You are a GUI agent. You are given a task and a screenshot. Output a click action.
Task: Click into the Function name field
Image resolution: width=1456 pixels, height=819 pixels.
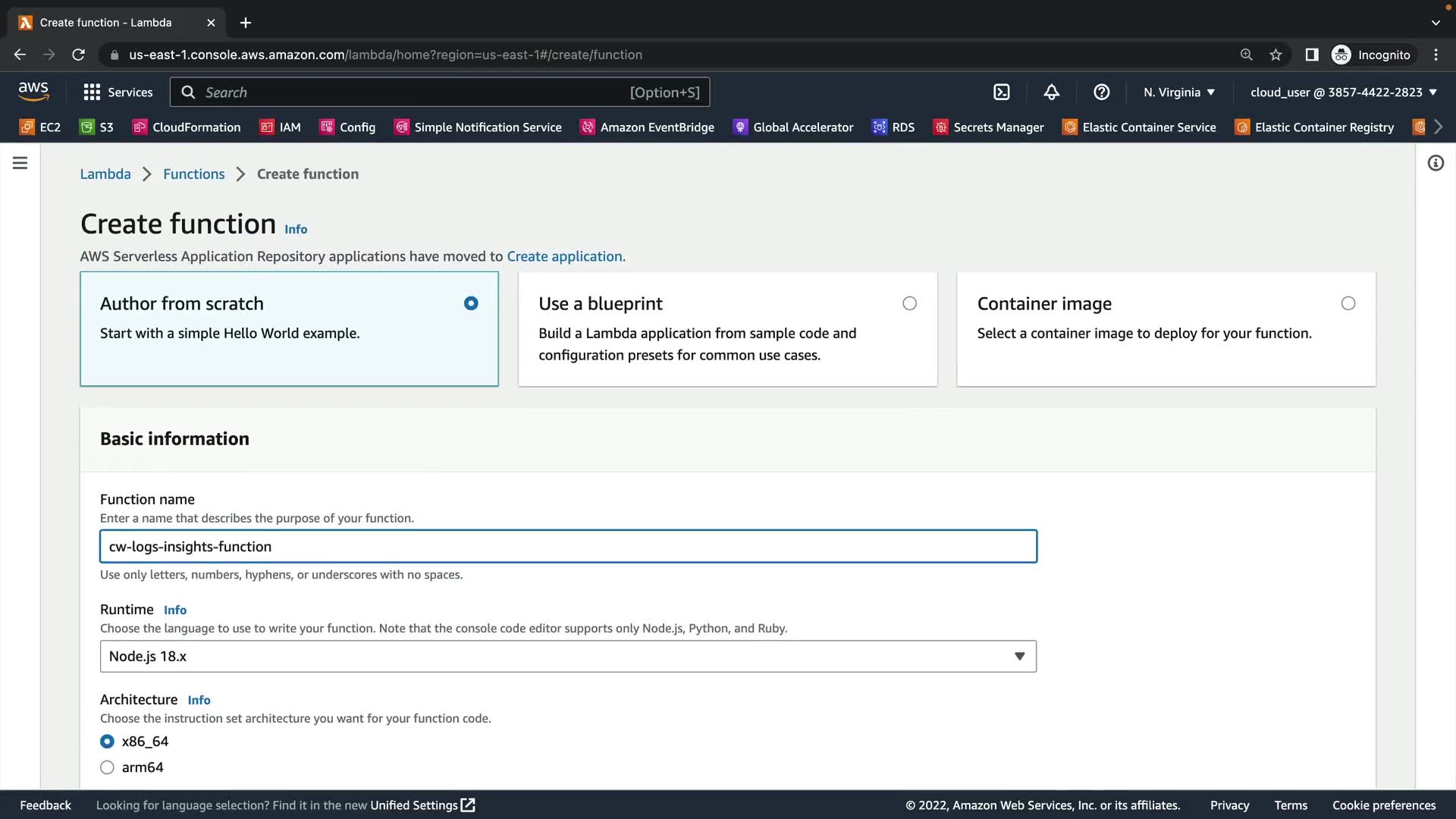coord(568,547)
